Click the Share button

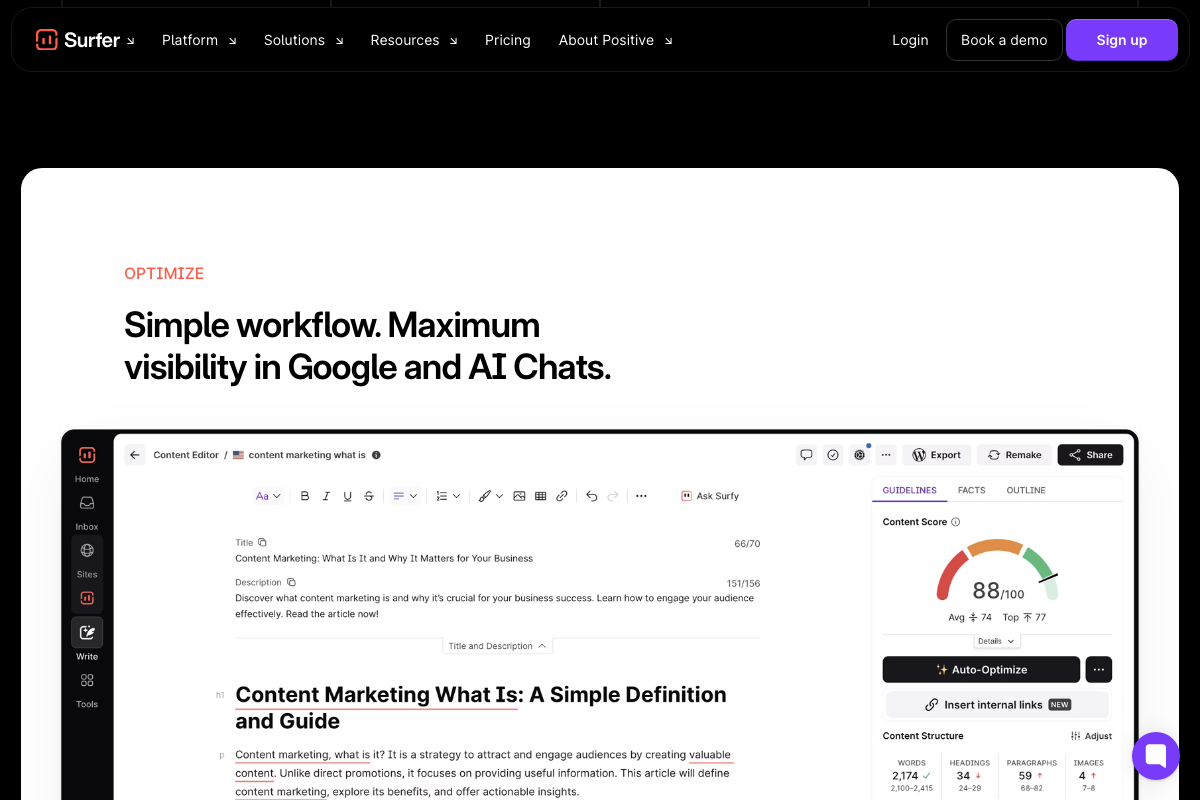click(x=1090, y=455)
